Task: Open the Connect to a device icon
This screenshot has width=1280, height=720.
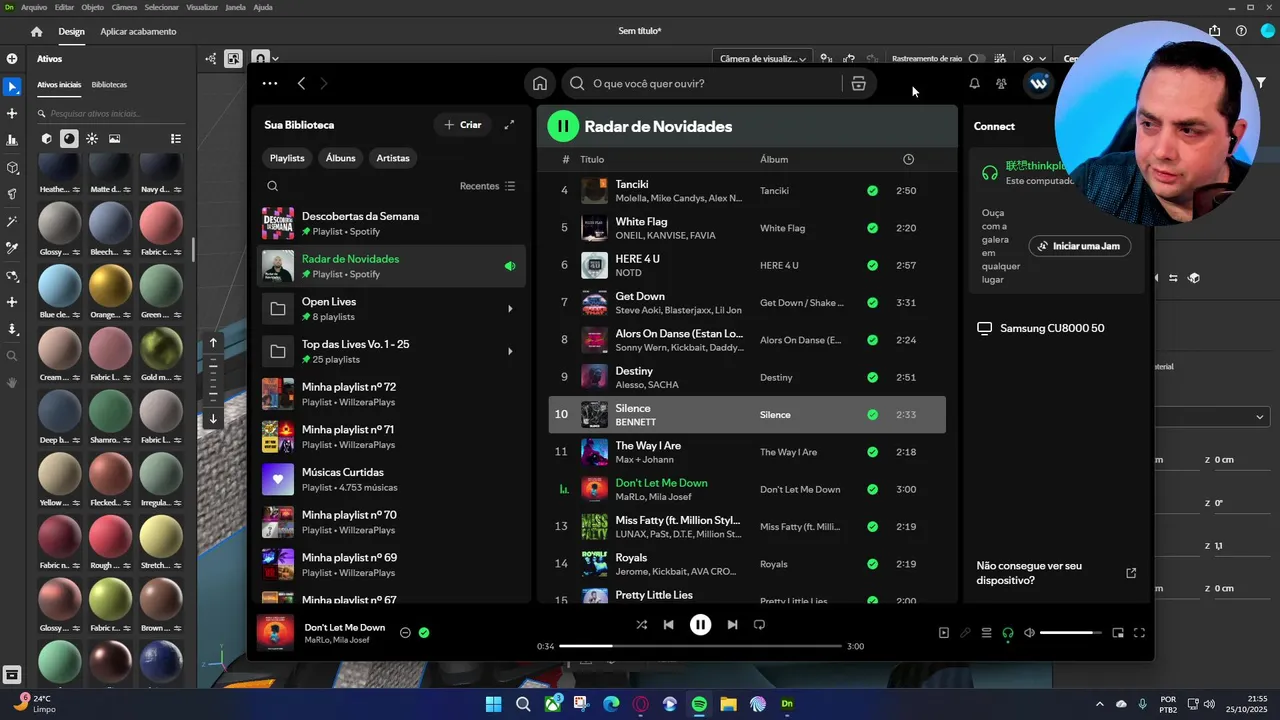Action: coord(1007,633)
